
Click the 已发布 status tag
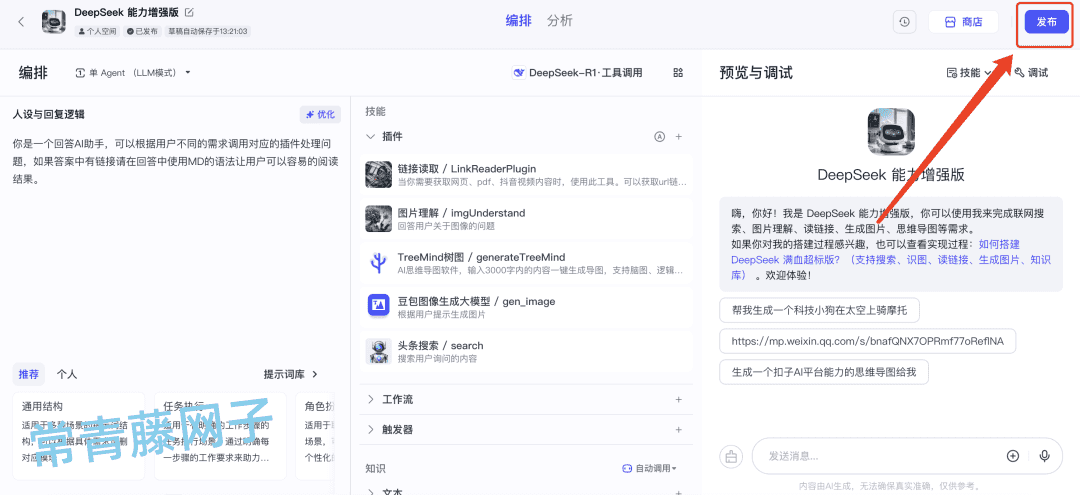[x=143, y=31]
